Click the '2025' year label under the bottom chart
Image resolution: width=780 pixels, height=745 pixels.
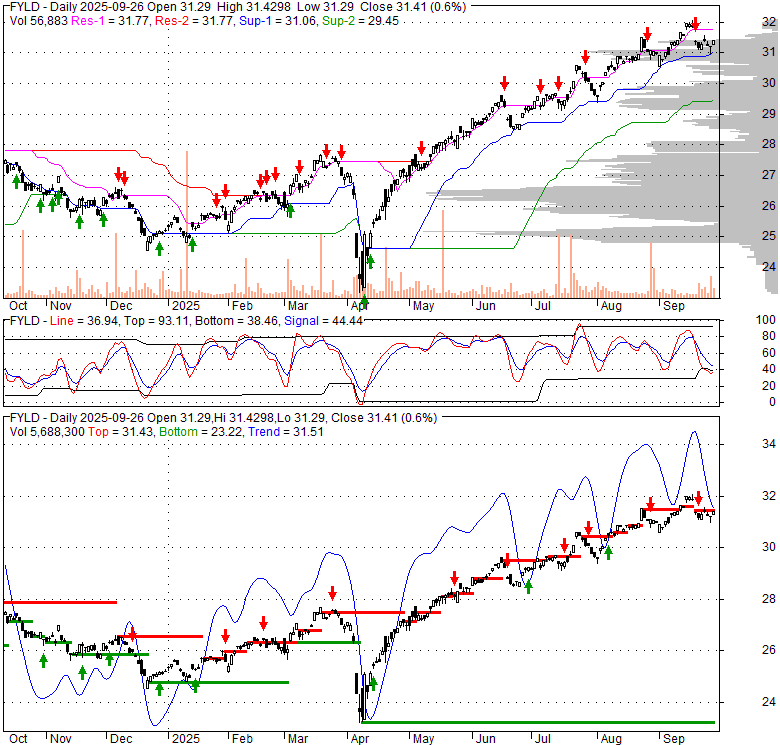(186, 739)
